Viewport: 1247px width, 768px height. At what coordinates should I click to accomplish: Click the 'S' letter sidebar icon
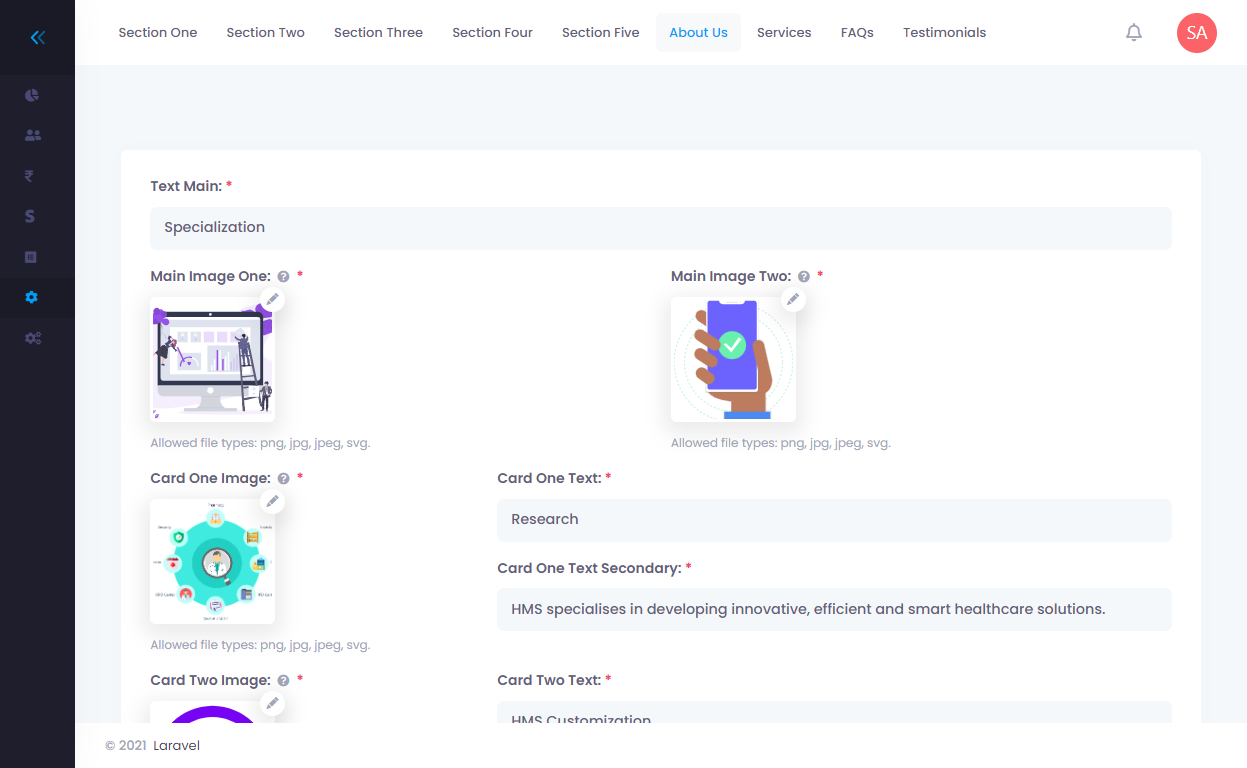click(x=31, y=216)
